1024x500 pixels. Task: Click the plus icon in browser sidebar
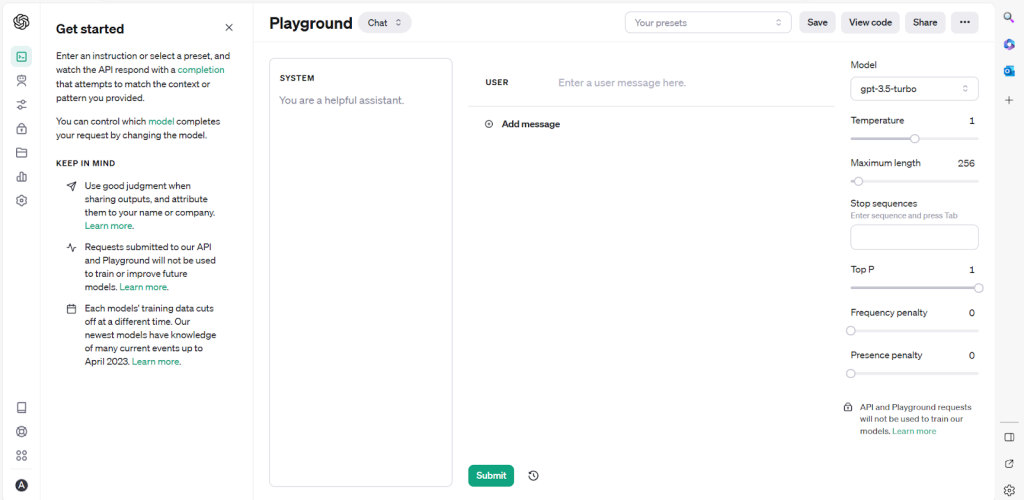[x=1009, y=100]
